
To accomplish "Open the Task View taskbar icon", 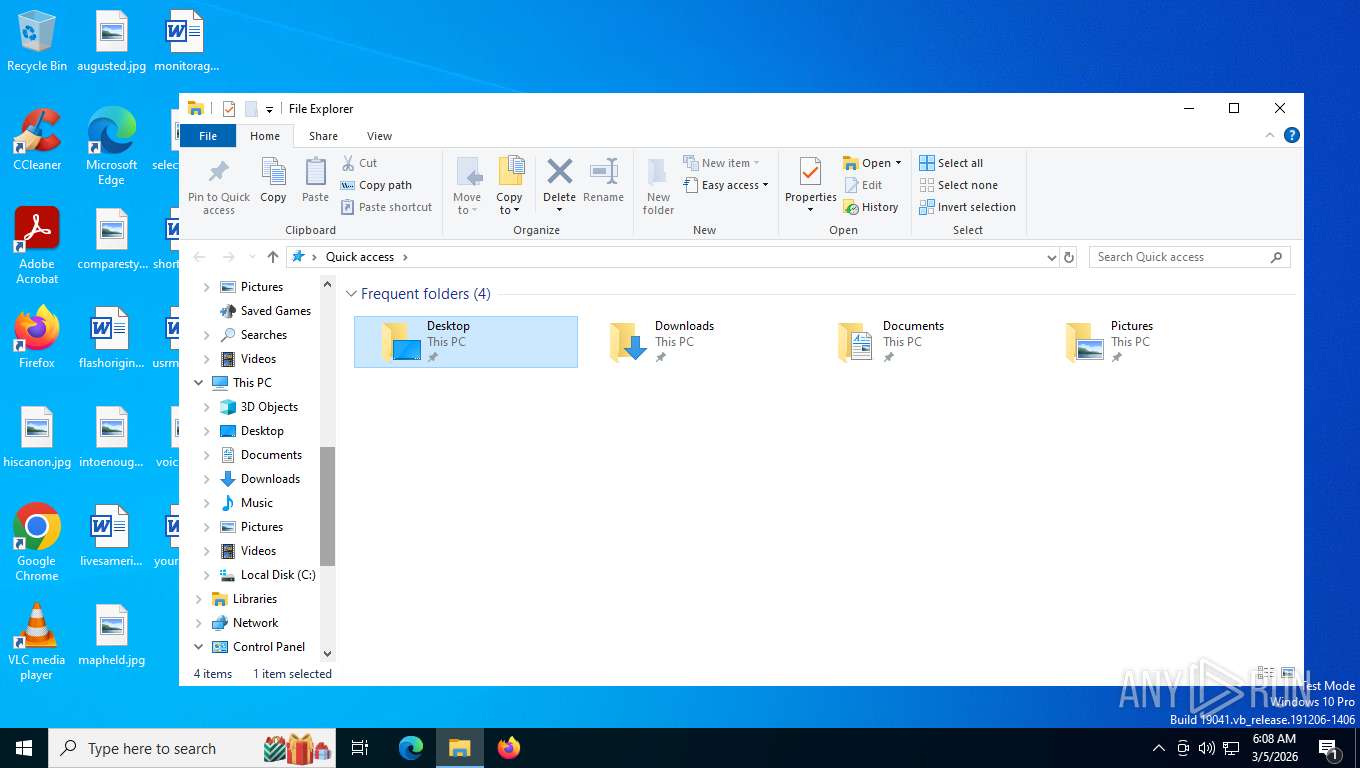I will 360,748.
